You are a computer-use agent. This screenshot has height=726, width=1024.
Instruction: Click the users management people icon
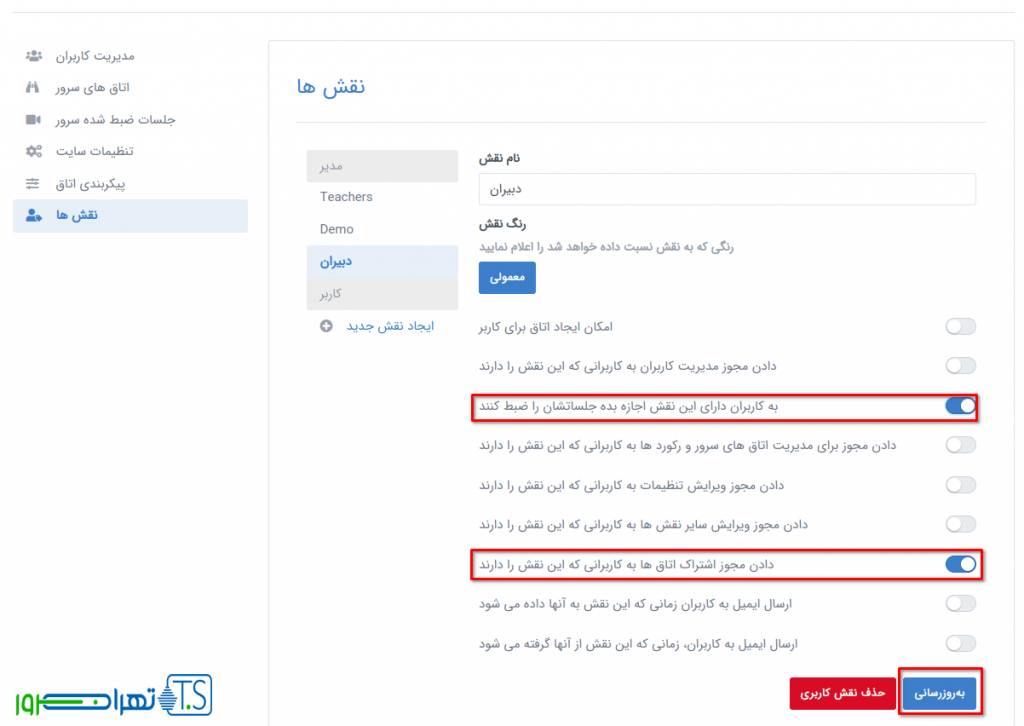[x=33, y=55]
